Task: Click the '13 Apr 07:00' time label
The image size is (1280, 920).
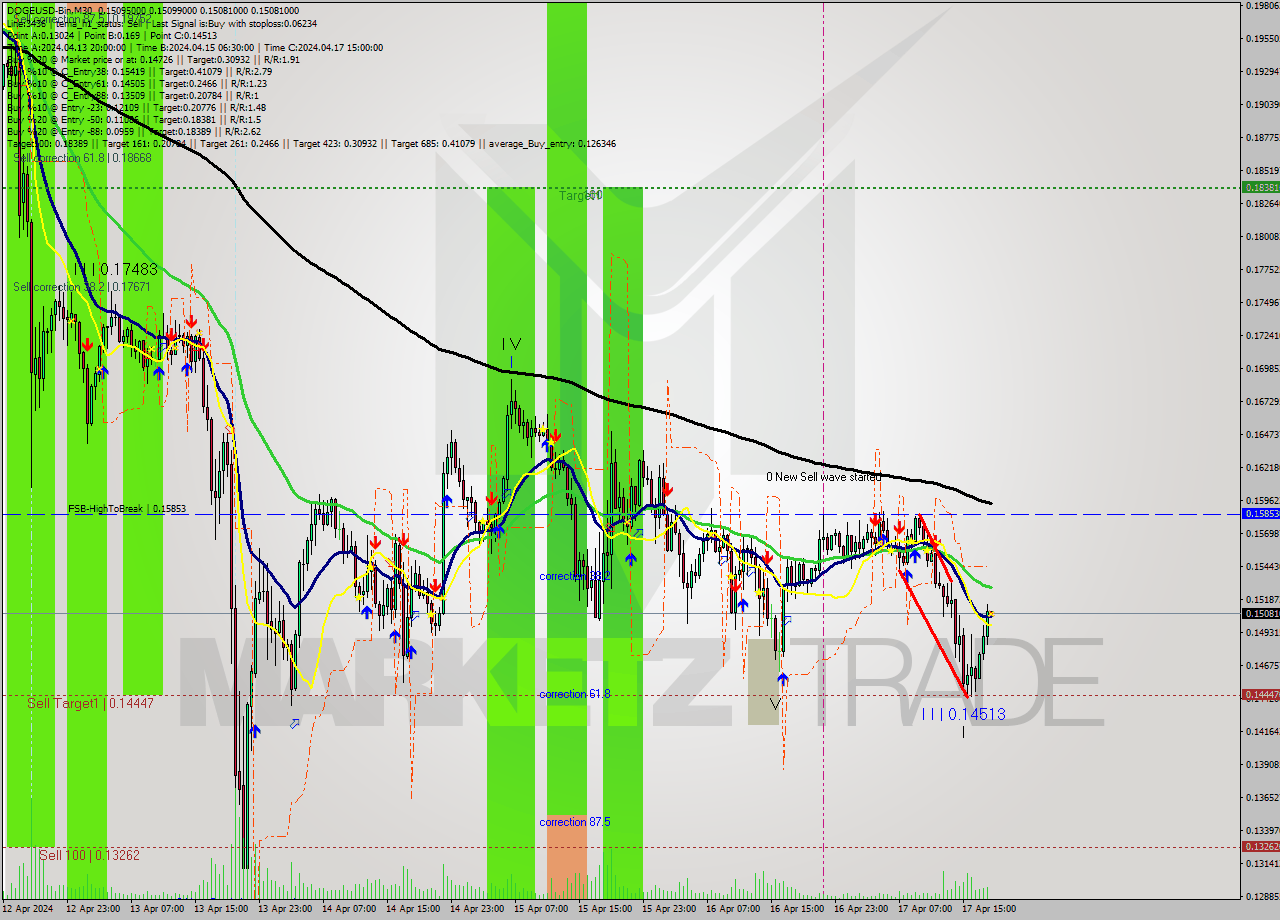Action: point(157,909)
